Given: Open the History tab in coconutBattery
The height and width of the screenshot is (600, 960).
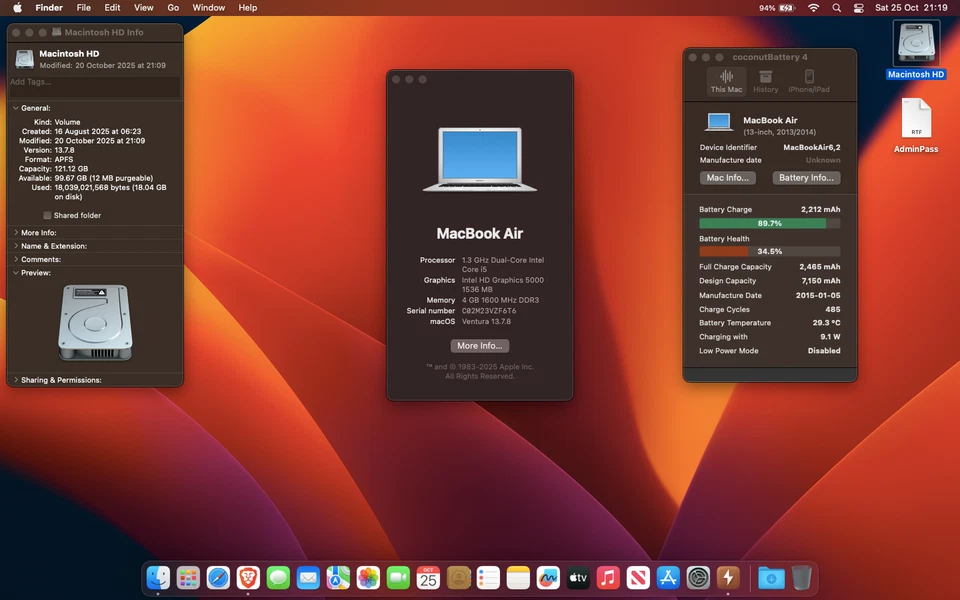Looking at the screenshot, I should [x=766, y=80].
